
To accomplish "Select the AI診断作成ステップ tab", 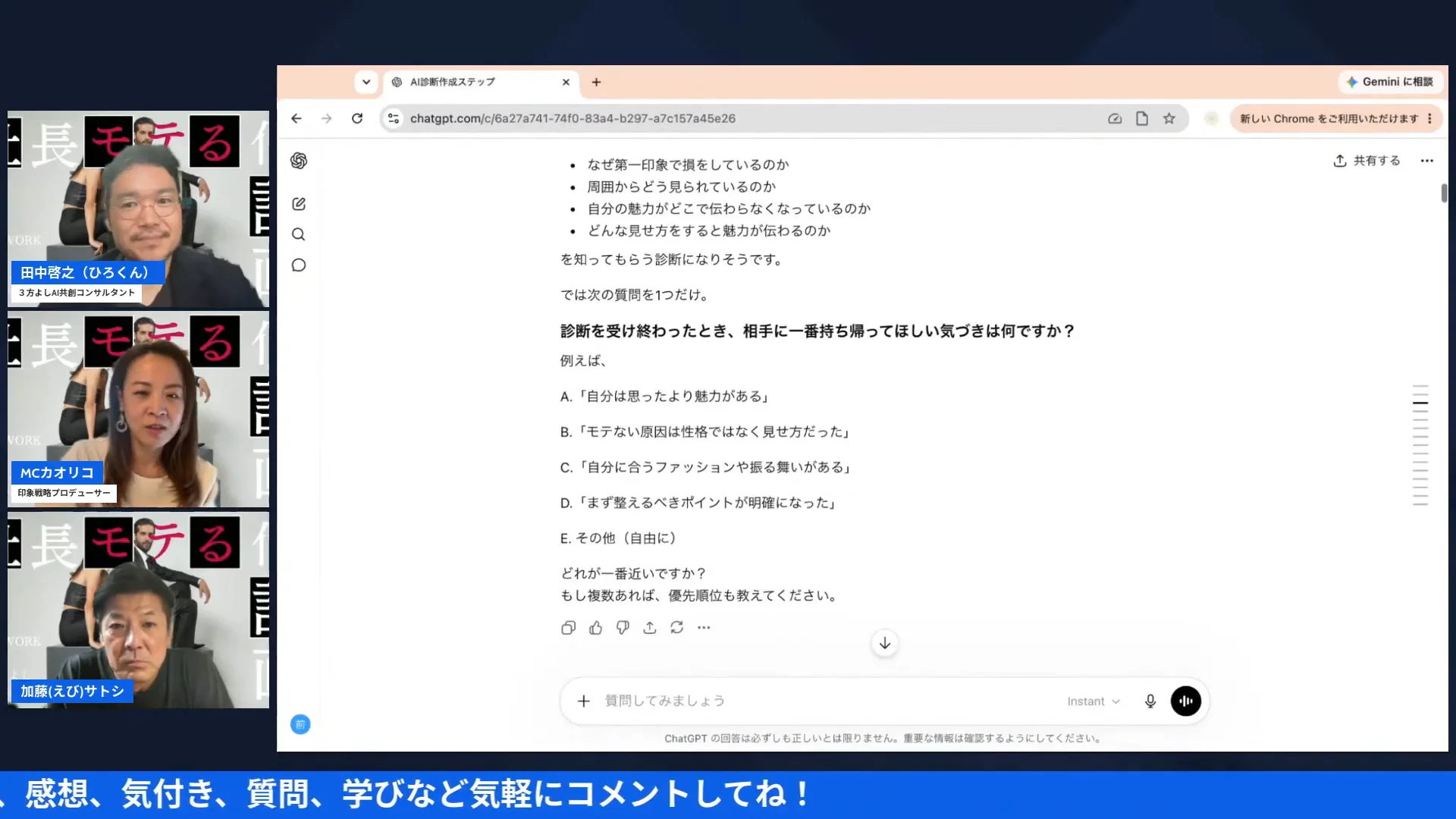I will click(x=482, y=82).
